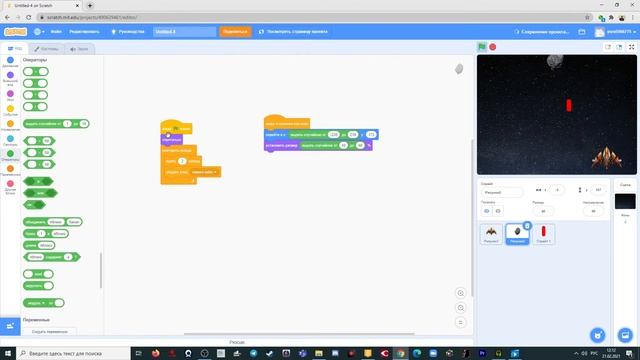Click the Windows taskbar search box
This screenshot has height=360, width=640.
(73, 353)
